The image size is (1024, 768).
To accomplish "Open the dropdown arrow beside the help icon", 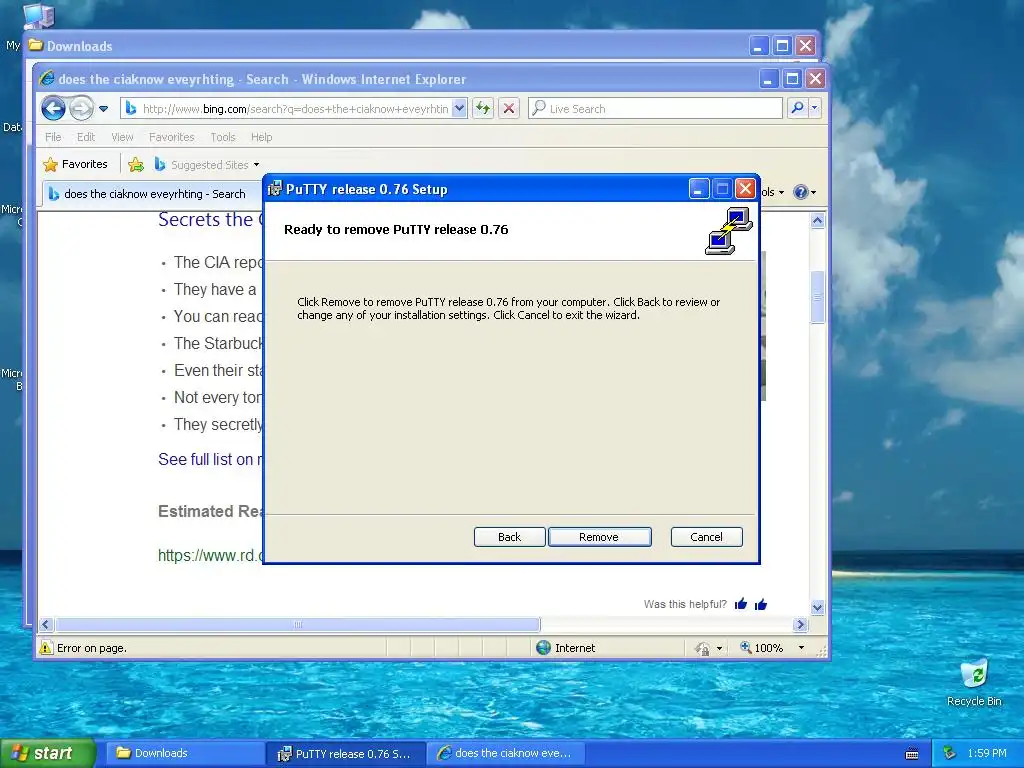I will [x=814, y=193].
